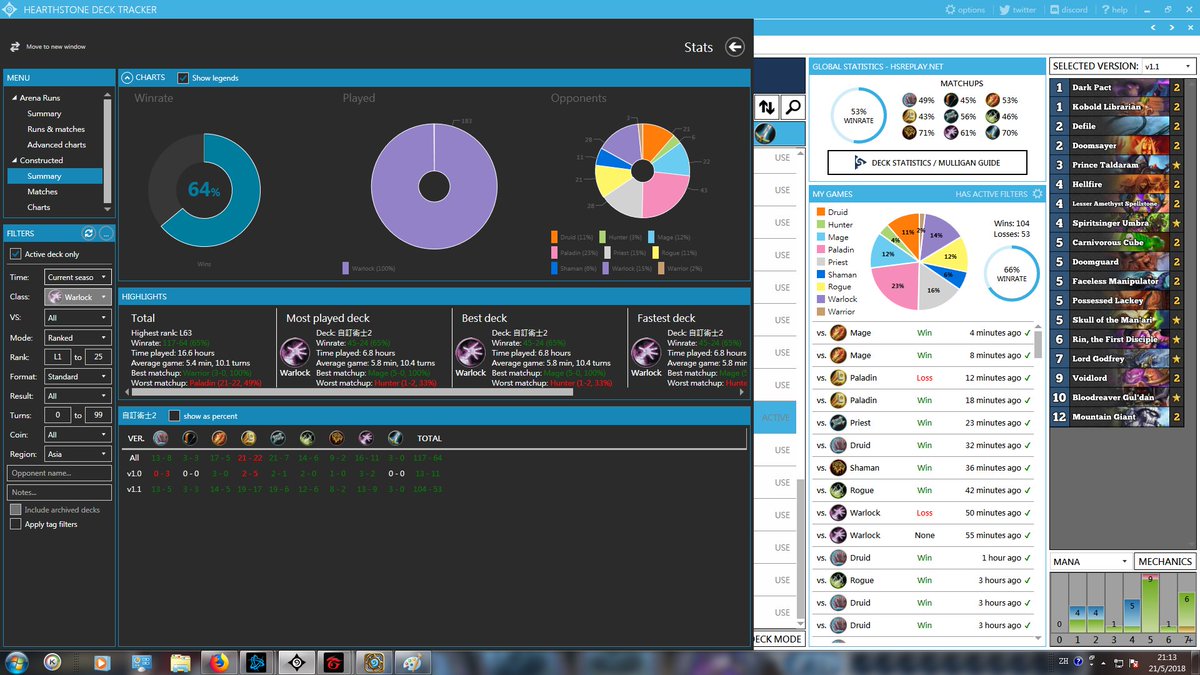
Task: Click the back arrow next to Stats
Action: pos(735,47)
